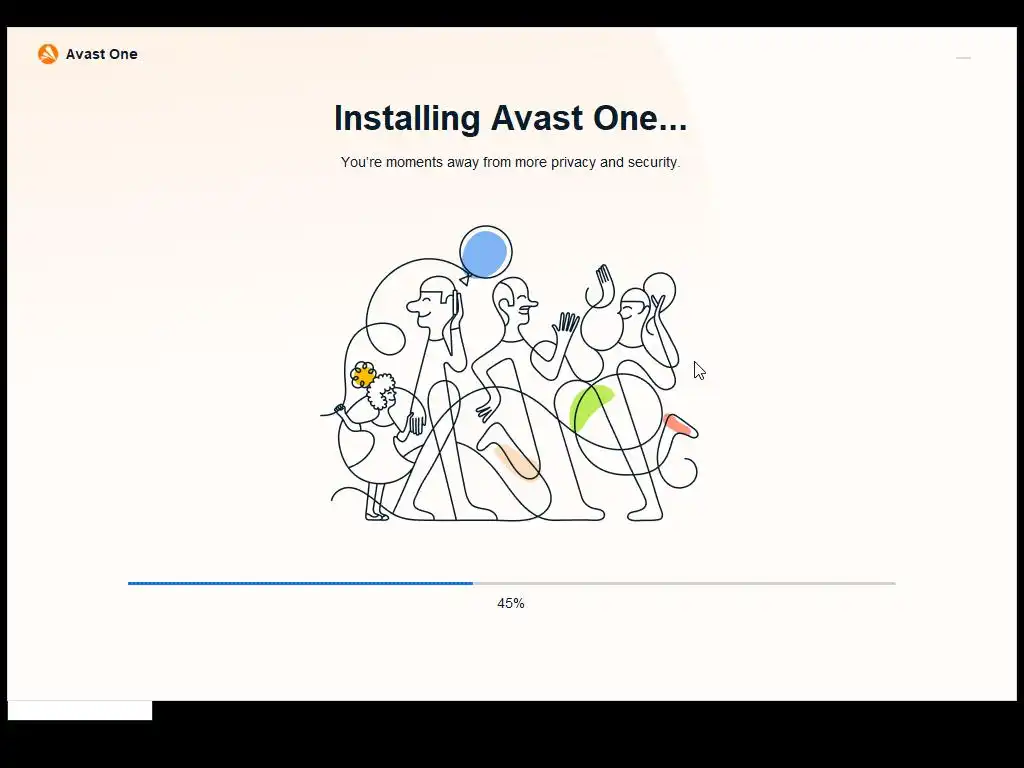This screenshot has width=1024, height=768.
Task: Minimize the installer window
Action: coord(963,58)
